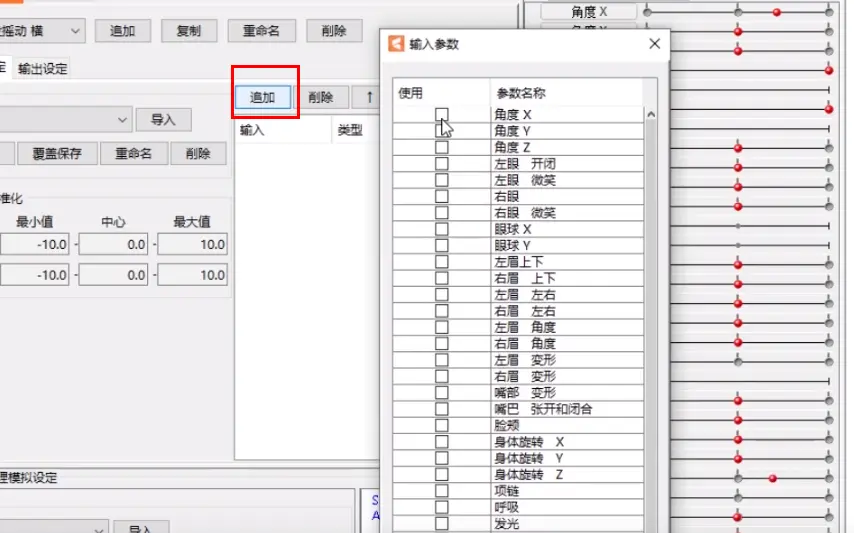Switch to the 输出设定 tab

[x=42, y=69]
